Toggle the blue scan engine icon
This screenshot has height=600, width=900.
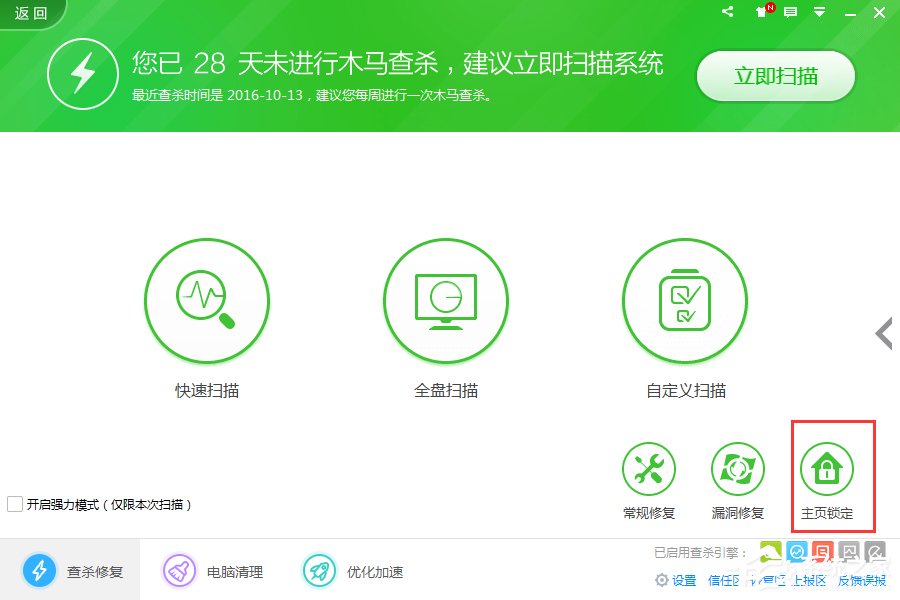796,551
